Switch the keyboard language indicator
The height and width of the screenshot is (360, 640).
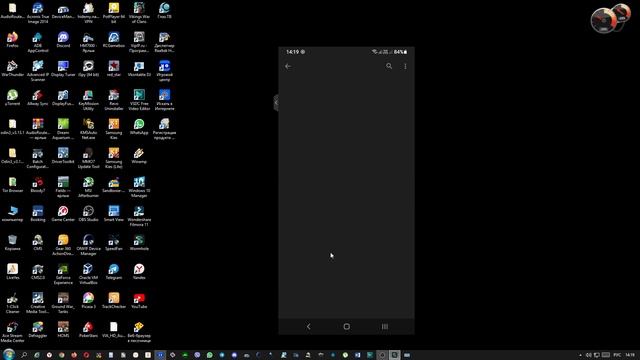tap(617, 355)
